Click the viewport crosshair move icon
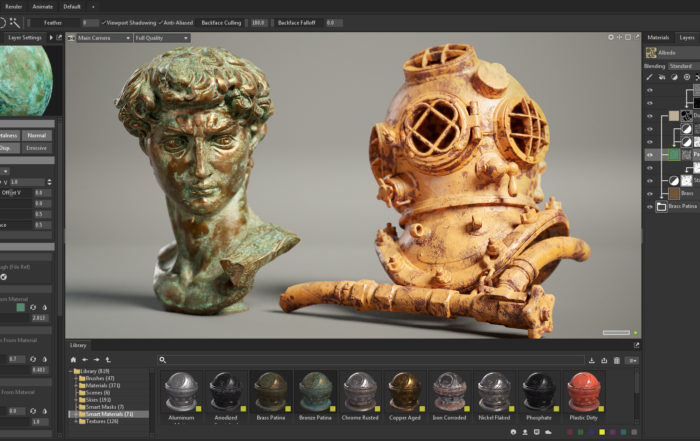Image resolution: width=700 pixels, height=441 pixels. coord(619,37)
